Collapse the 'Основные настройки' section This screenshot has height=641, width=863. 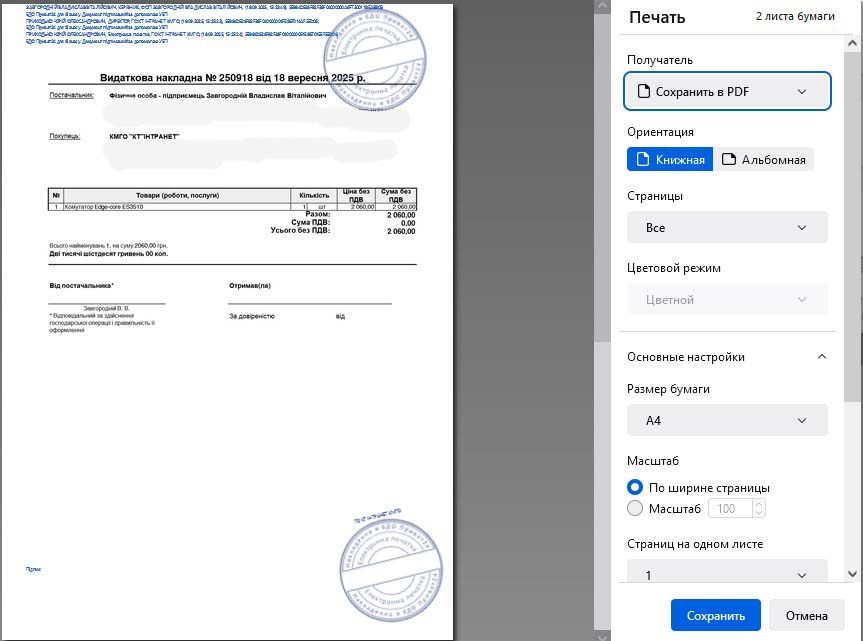(x=727, y=357)
